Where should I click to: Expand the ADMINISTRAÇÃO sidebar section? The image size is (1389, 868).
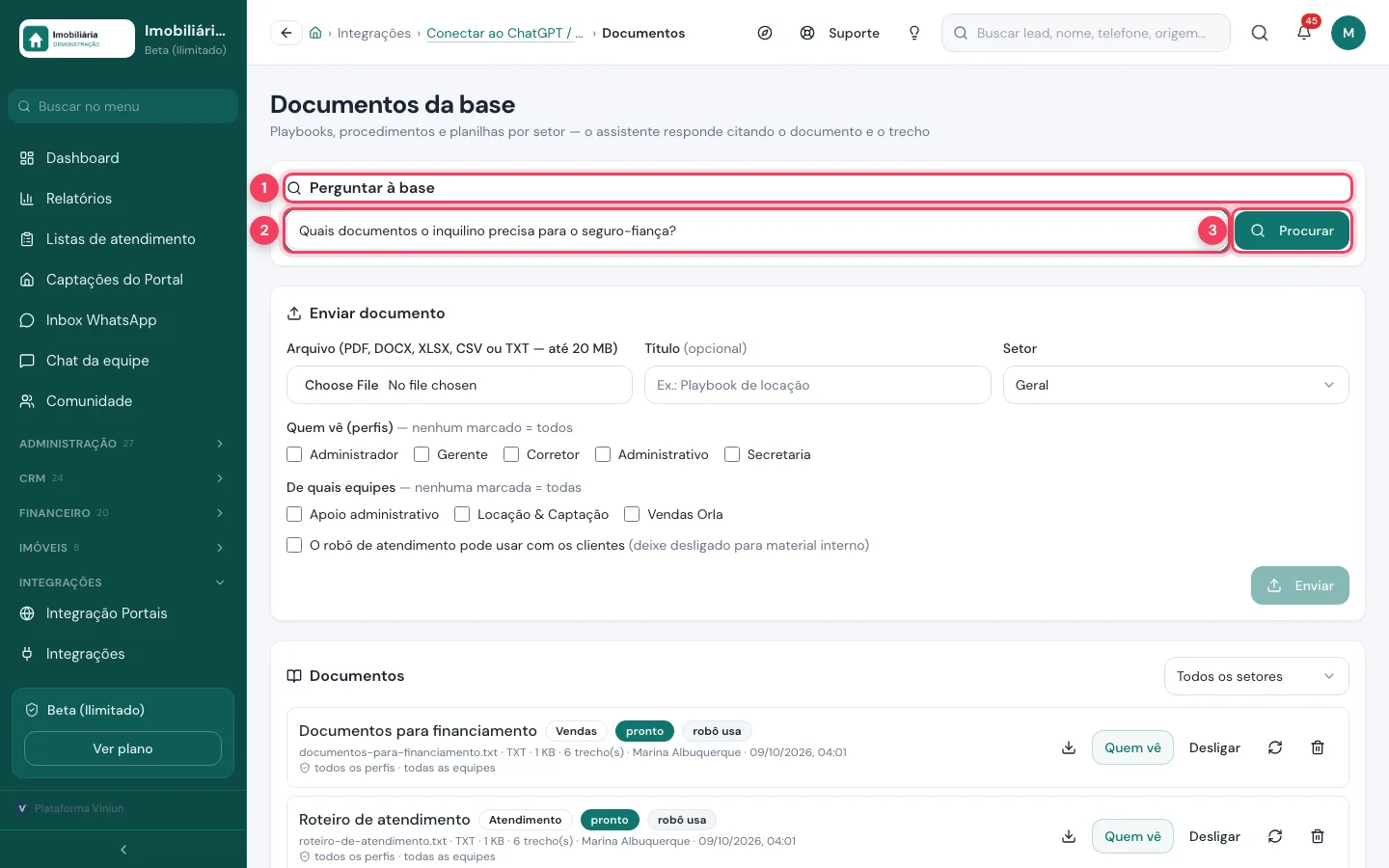pyautogui.click(x=123, y=444)
